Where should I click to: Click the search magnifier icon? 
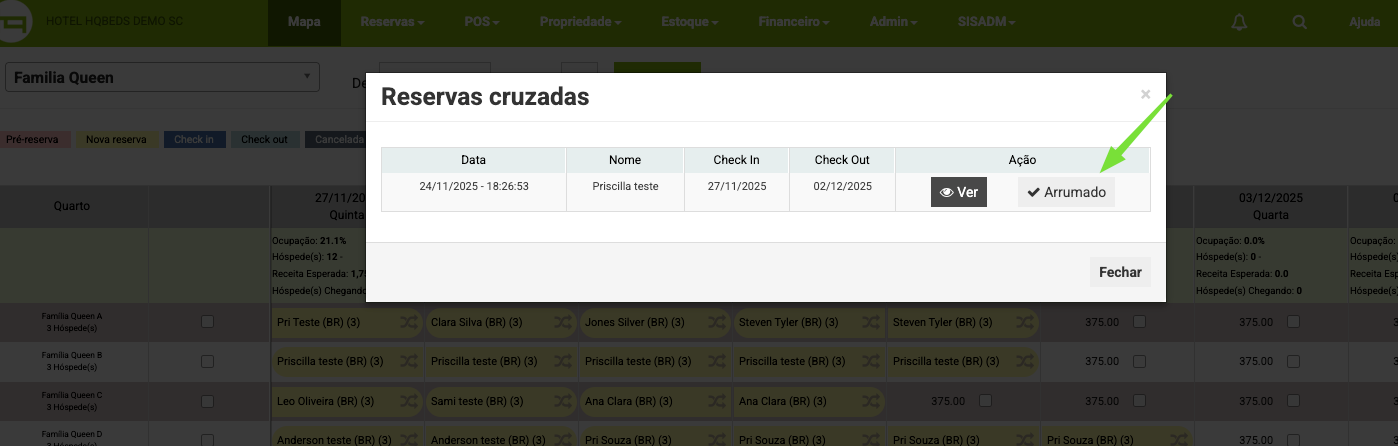1299,22
